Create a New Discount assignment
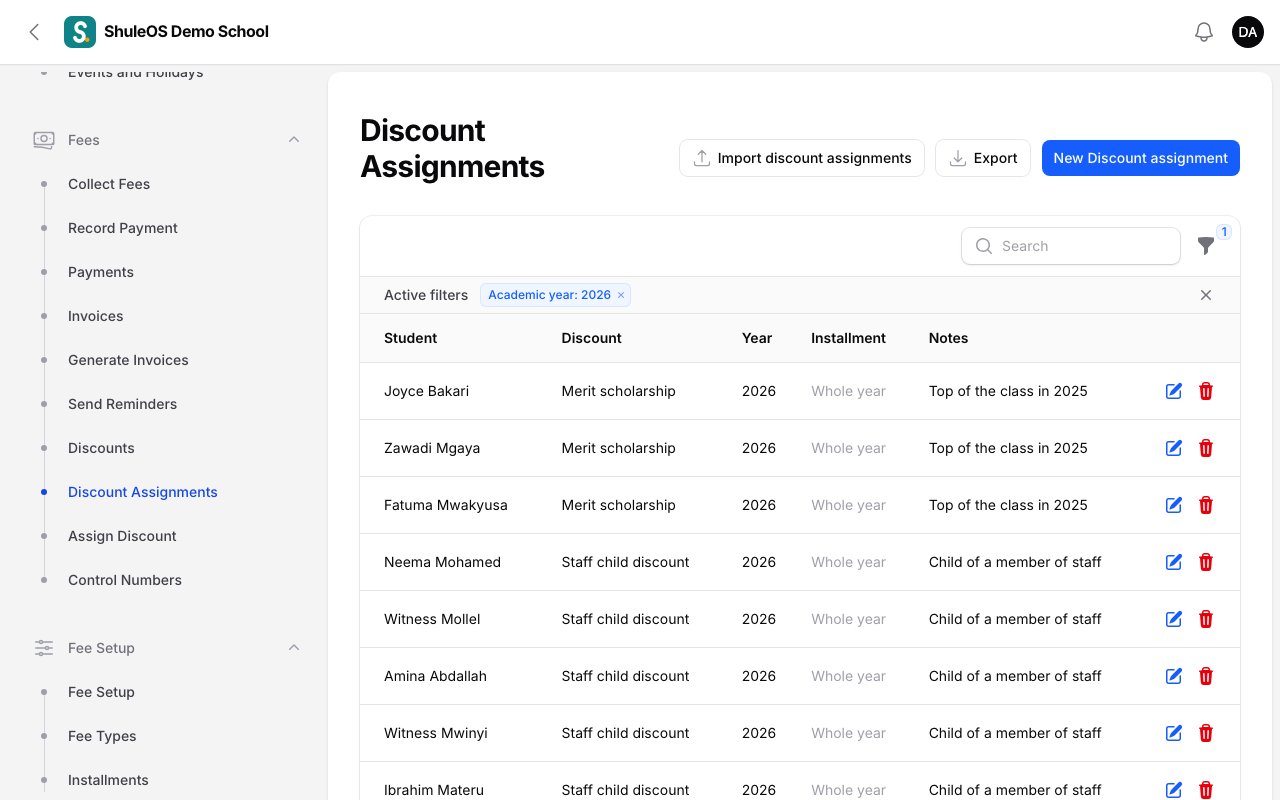1280x800 pixels. click(x=1141, y=158)
